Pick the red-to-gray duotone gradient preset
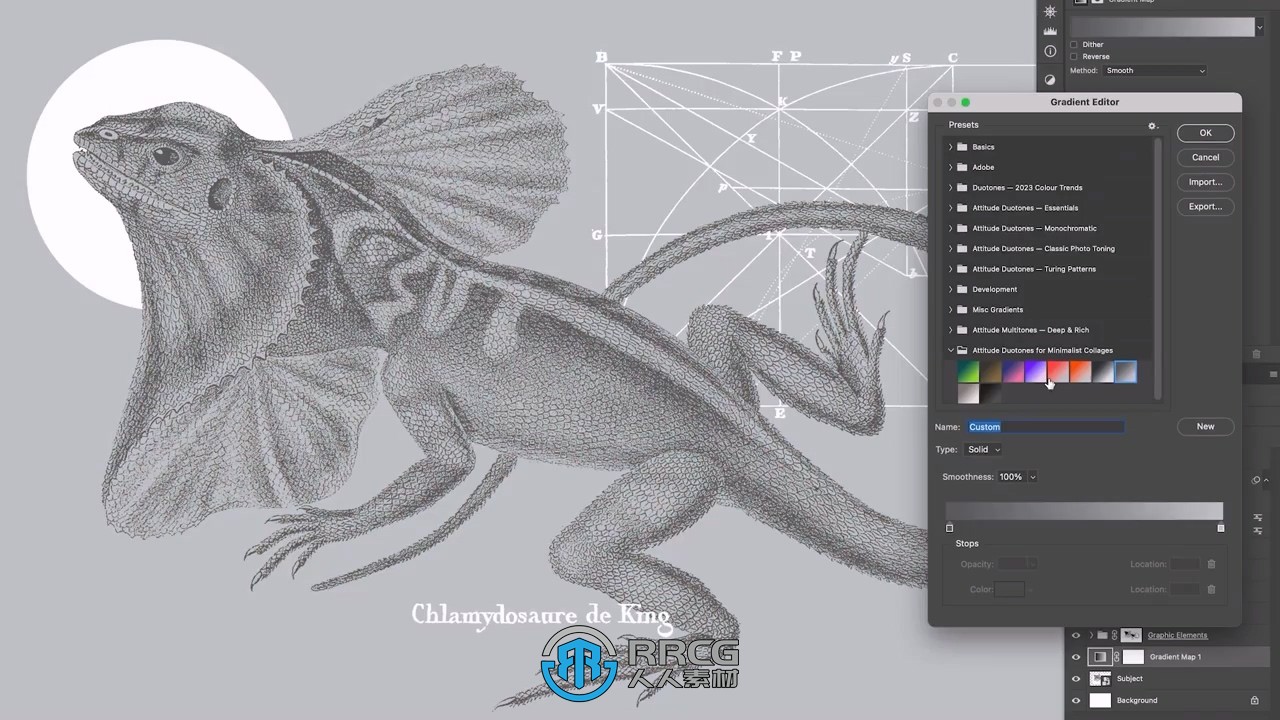Screen dimensions: 1280x720 (x=1058, y=372)
